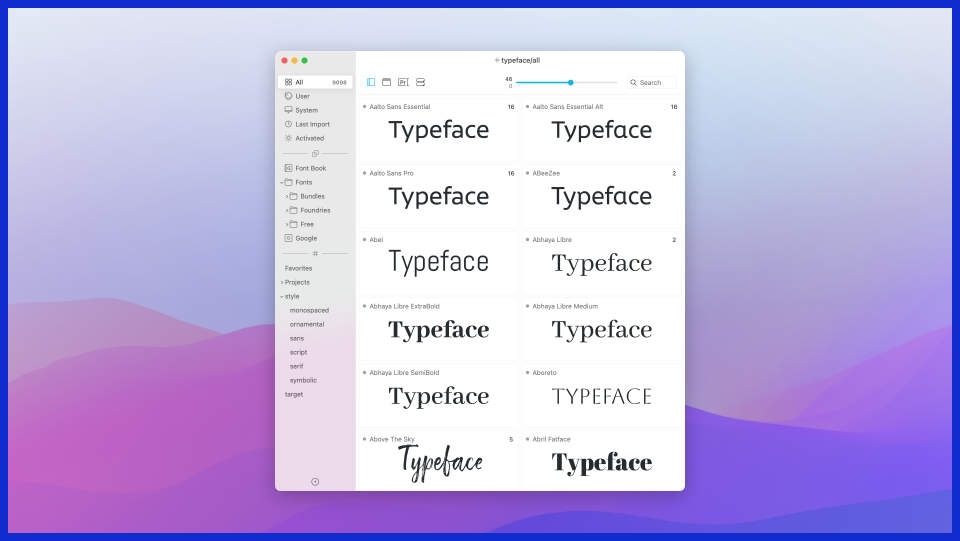Click the preview text icon in the toolbar
This screenshot has height=541, width=960.
(403, 82)
